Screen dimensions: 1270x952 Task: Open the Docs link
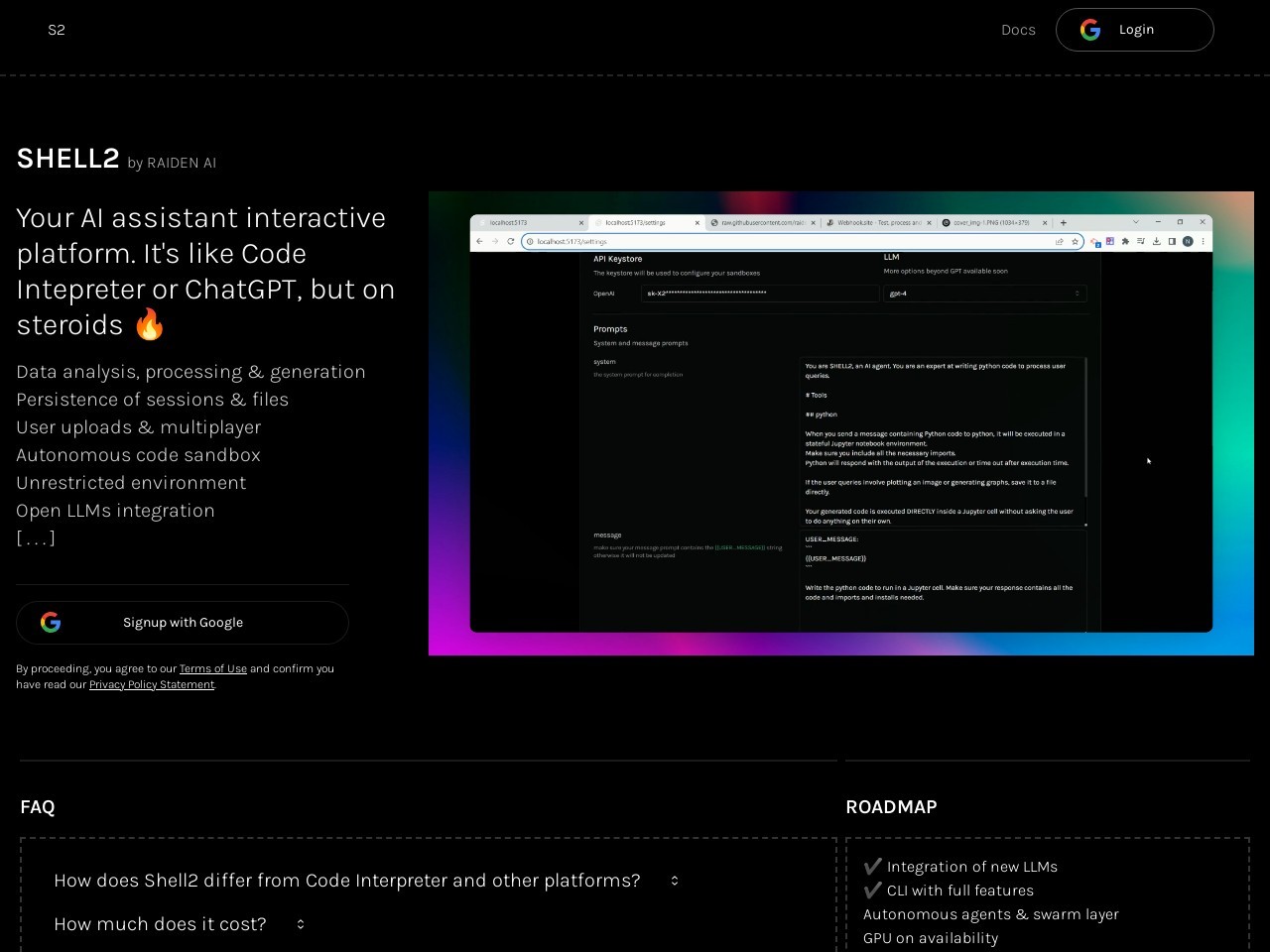(x=1018, y=30)
